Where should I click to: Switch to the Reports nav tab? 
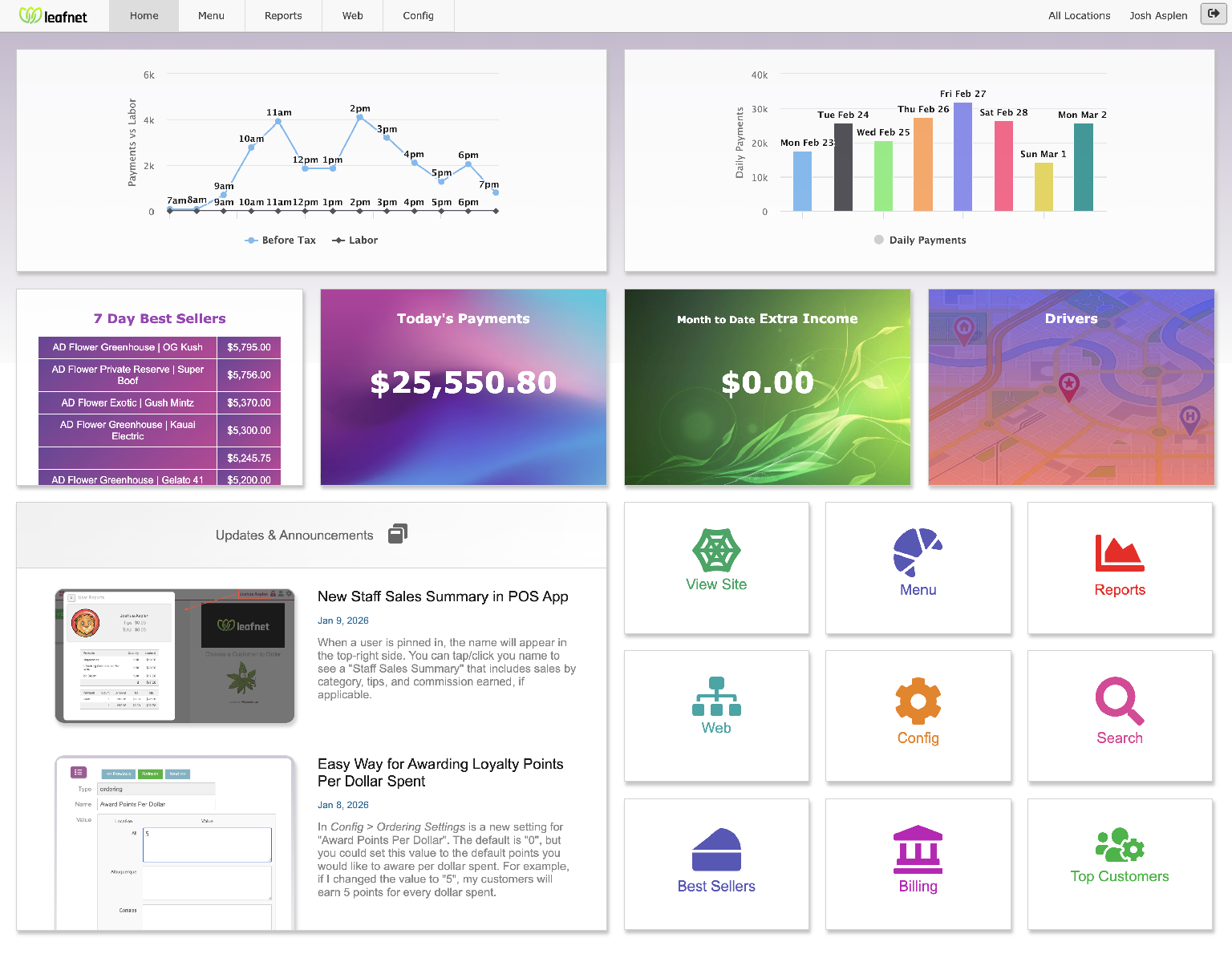pos(283,16)
